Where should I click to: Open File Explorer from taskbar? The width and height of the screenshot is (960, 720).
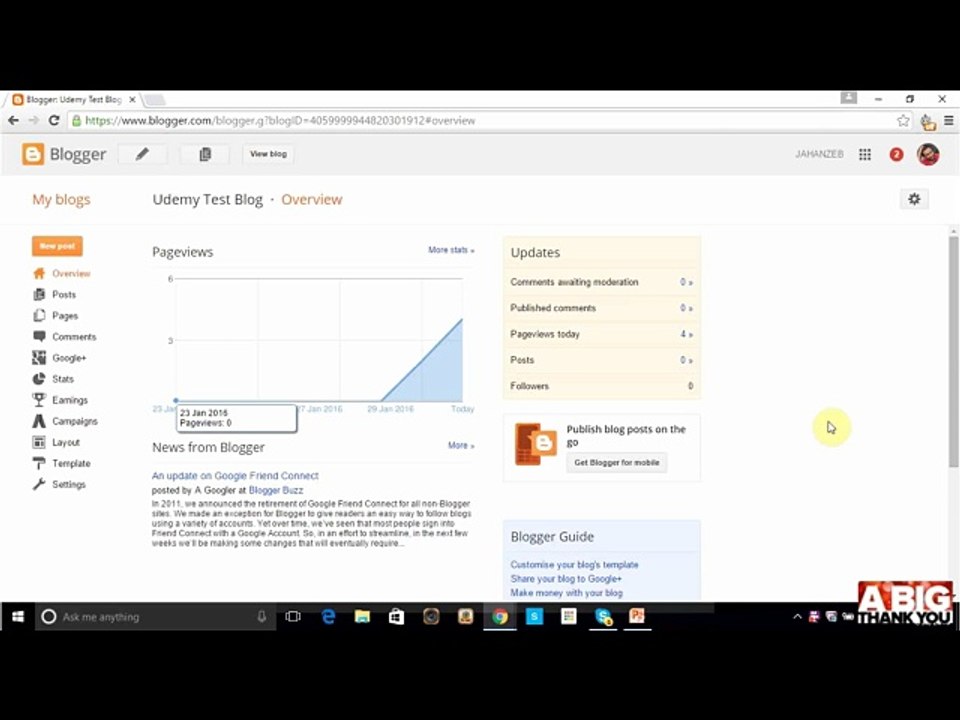coord(362,617)
